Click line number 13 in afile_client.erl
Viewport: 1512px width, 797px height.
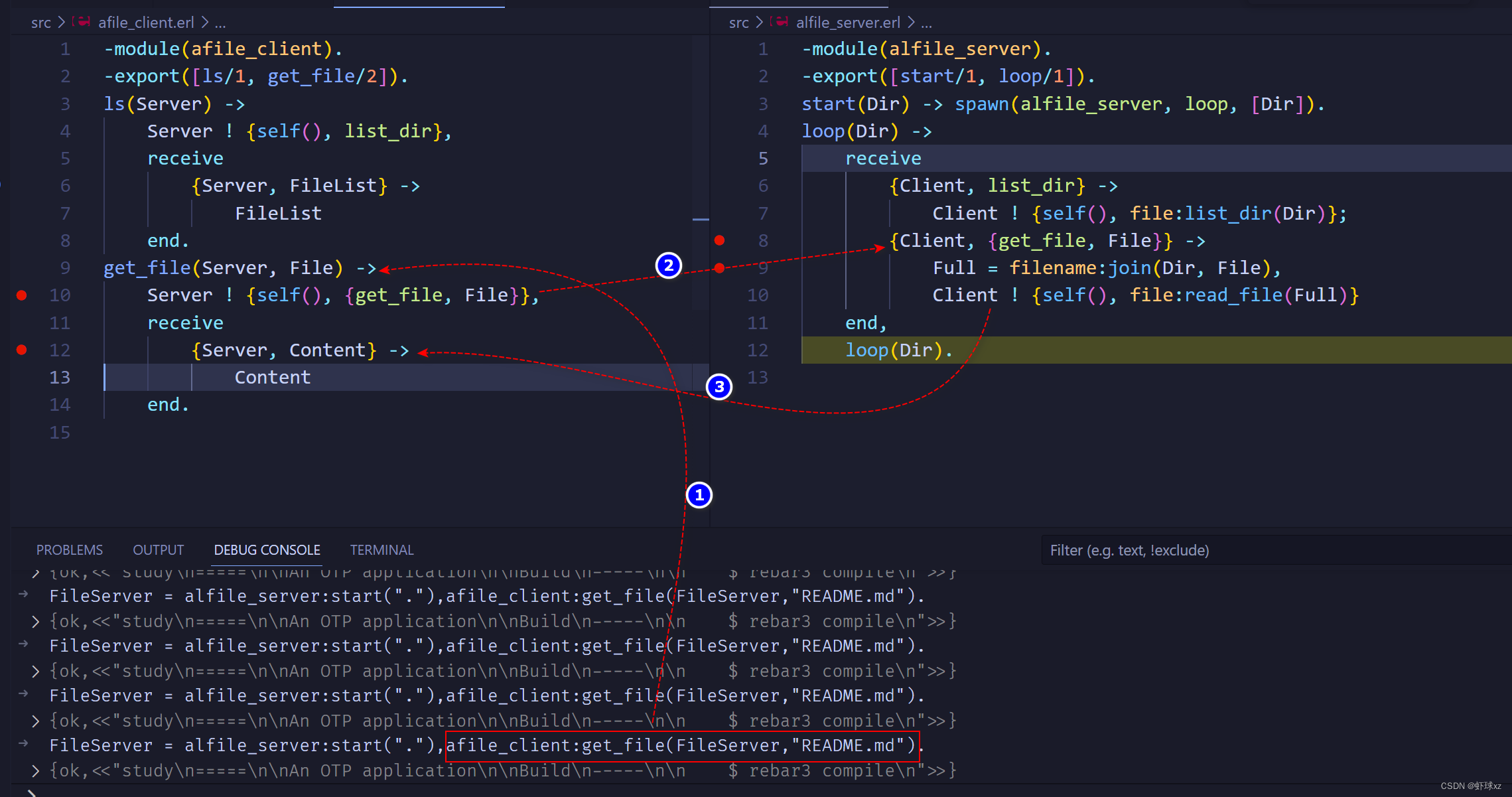point(60,378)
